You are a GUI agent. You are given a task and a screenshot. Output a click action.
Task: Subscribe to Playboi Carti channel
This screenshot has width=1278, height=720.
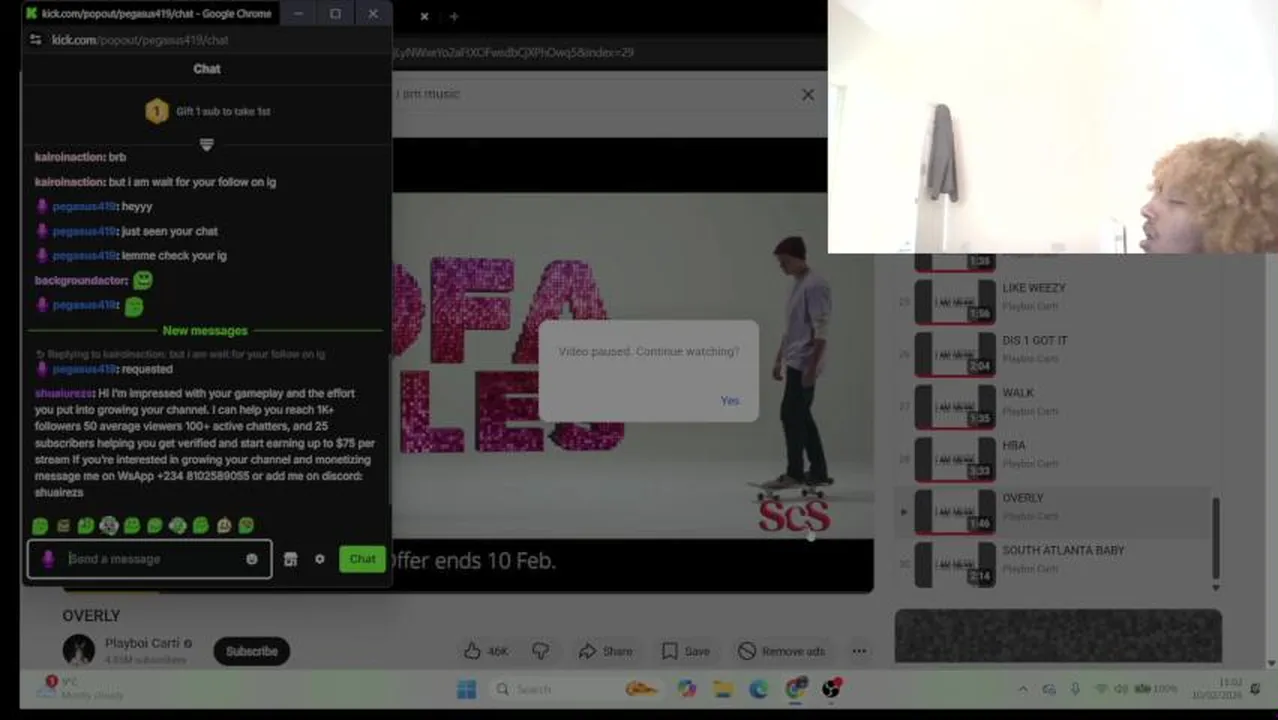pyautogui.click(x=251, y=651)
